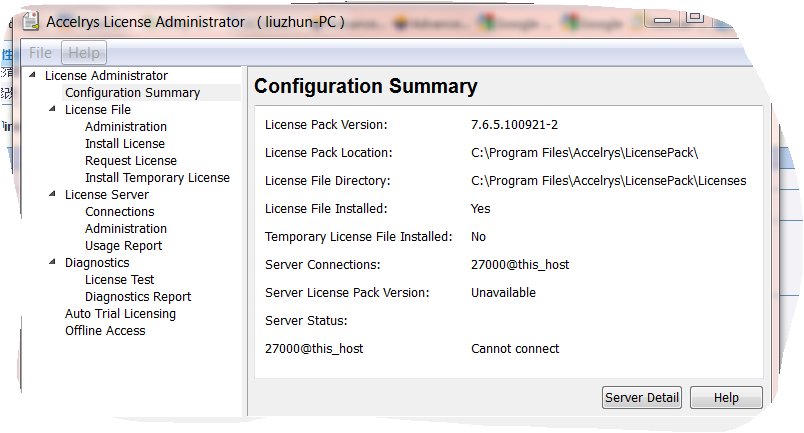Select Configuration Summary in the tree
This screenshot has height=433, width=804.
point(132,93)
